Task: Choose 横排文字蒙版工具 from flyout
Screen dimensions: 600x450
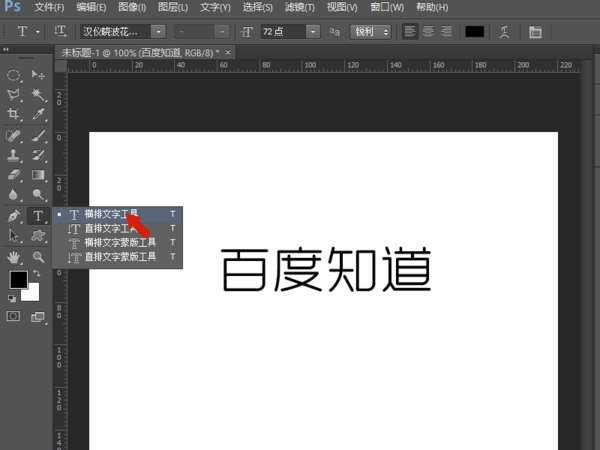Action: 117,243
